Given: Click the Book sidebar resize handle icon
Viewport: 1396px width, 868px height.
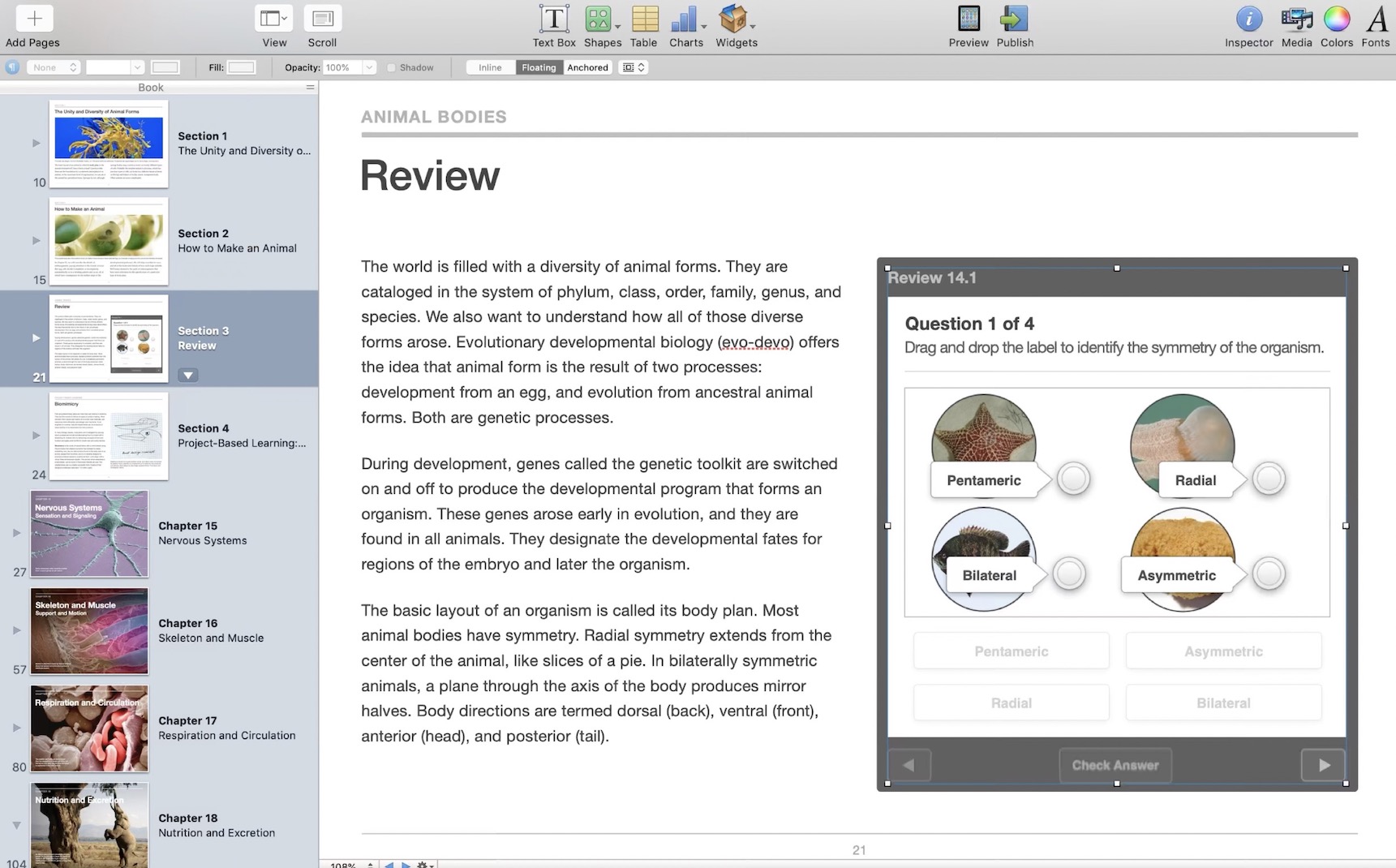Looking at the screenshot, I should (x=310, y=87).
